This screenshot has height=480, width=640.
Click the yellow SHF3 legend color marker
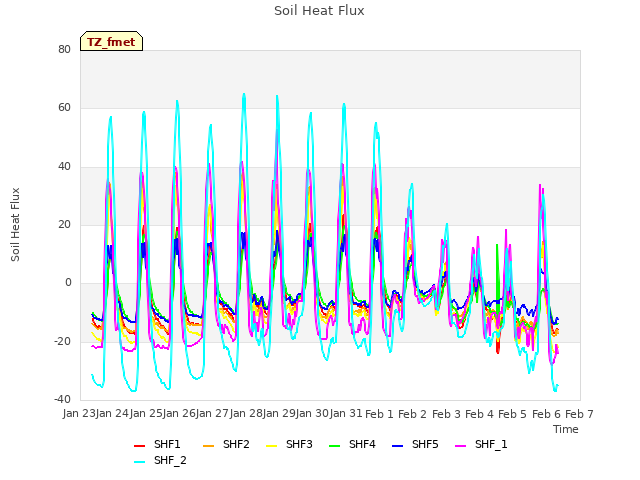coord(271,446)
